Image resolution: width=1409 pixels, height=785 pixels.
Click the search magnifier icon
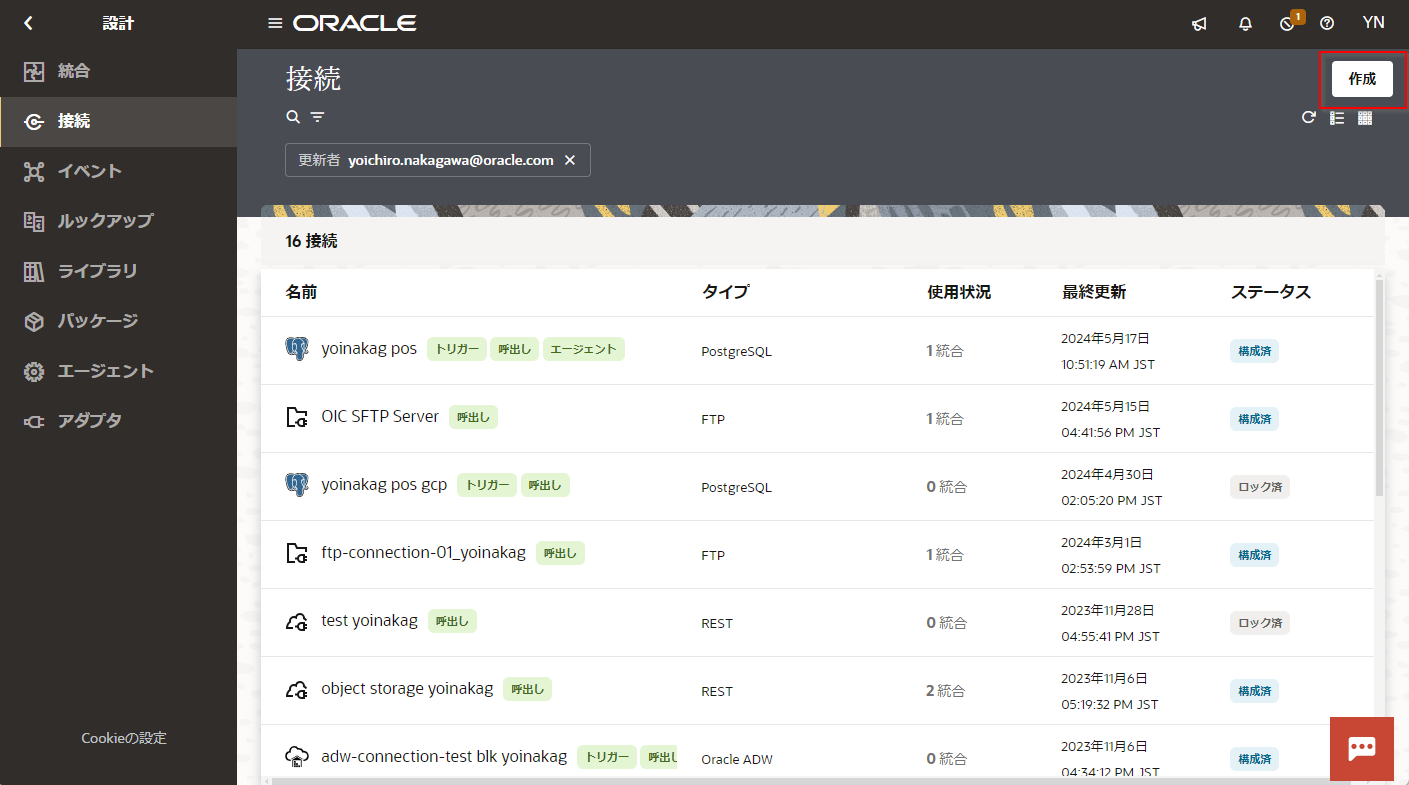293,117
